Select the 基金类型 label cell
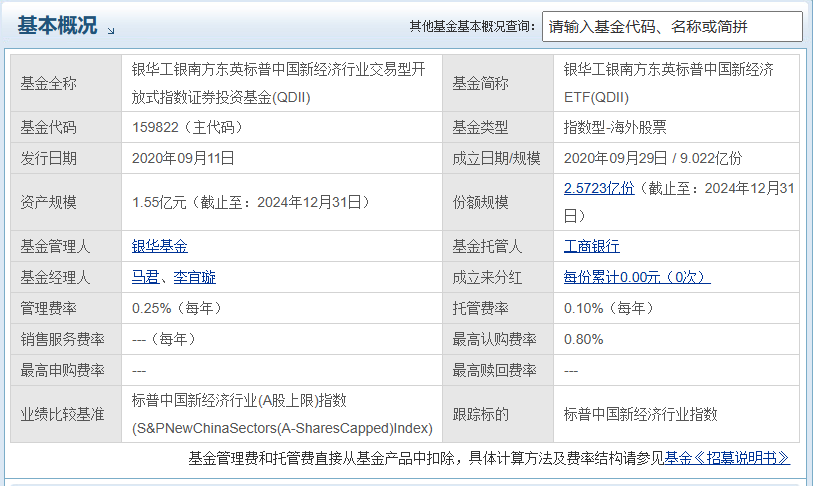This screenshot has height=486, width=817. [x=498, y=127]
